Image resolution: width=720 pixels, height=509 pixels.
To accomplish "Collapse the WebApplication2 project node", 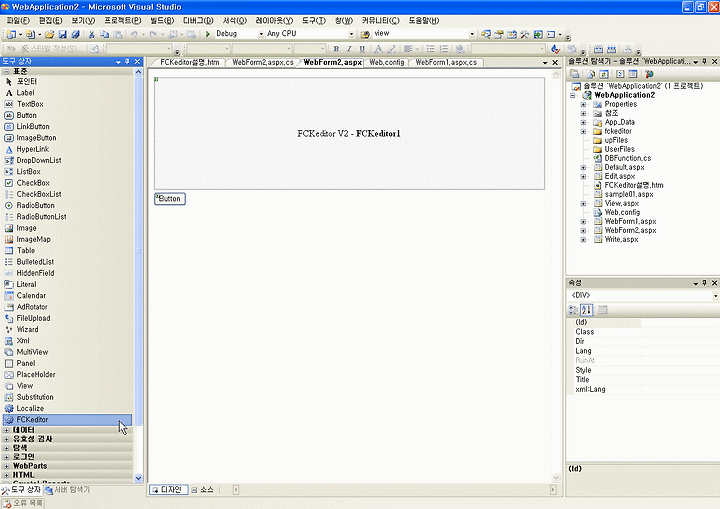I will tap(573, 96).
